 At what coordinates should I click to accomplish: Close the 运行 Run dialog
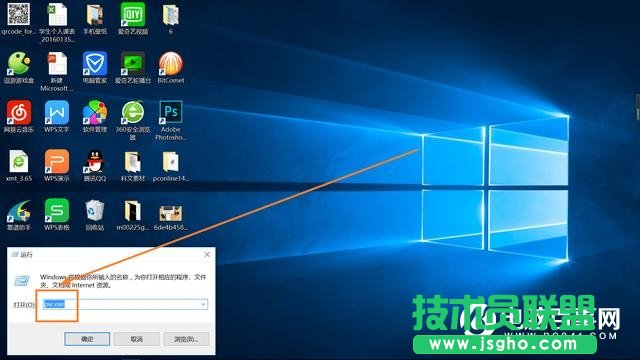[x=207, y=254]
